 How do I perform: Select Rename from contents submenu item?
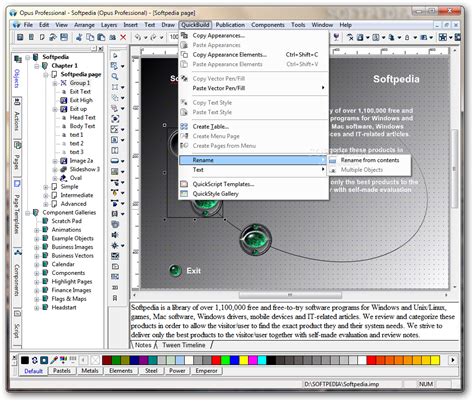click(369, 160)
